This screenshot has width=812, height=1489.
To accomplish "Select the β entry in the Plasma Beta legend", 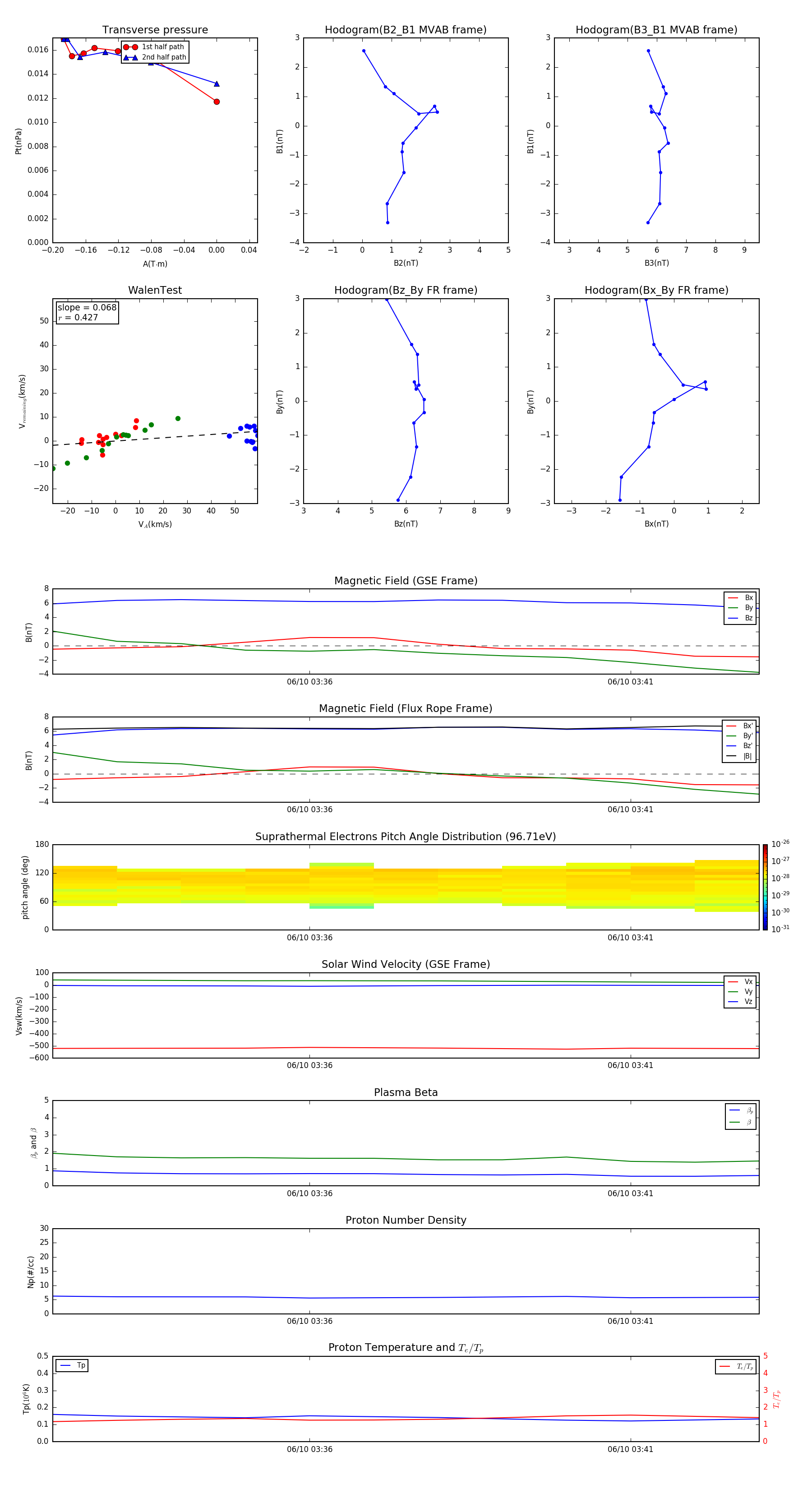I will pyautogui.click(x=741, y=1123).
